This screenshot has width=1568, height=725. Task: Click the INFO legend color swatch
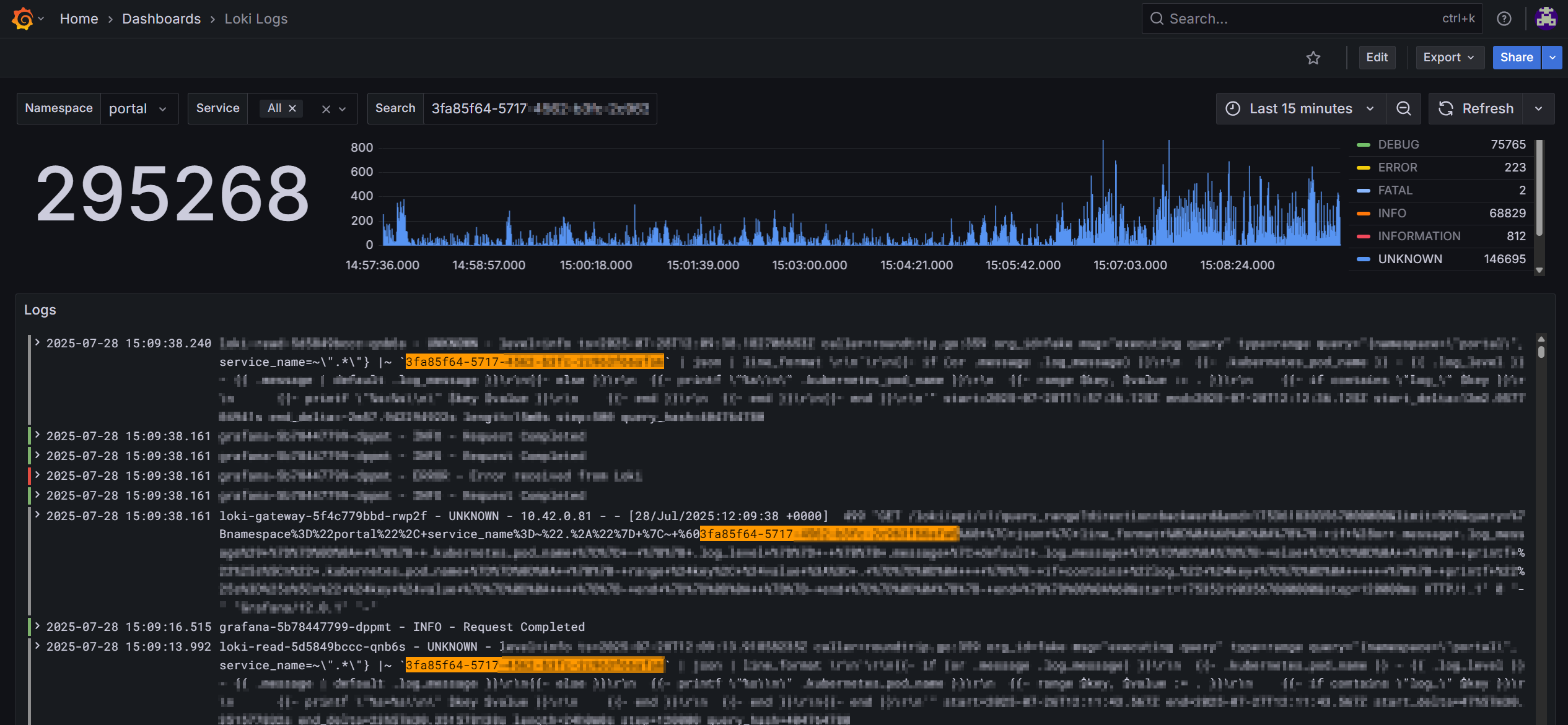(1363, 214)
